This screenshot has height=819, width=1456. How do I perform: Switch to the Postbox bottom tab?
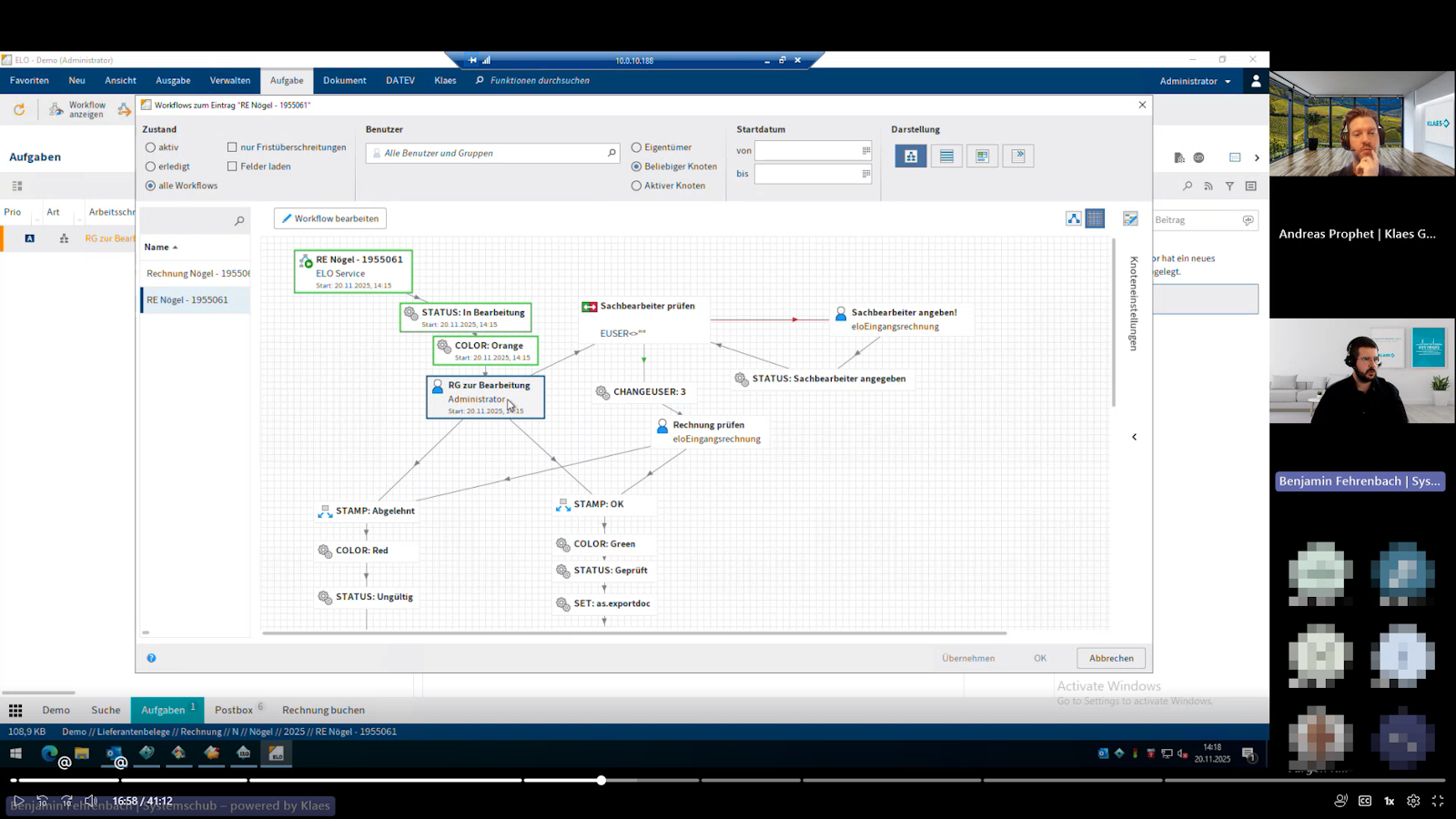pyautogui.click(x=234, y=710)
